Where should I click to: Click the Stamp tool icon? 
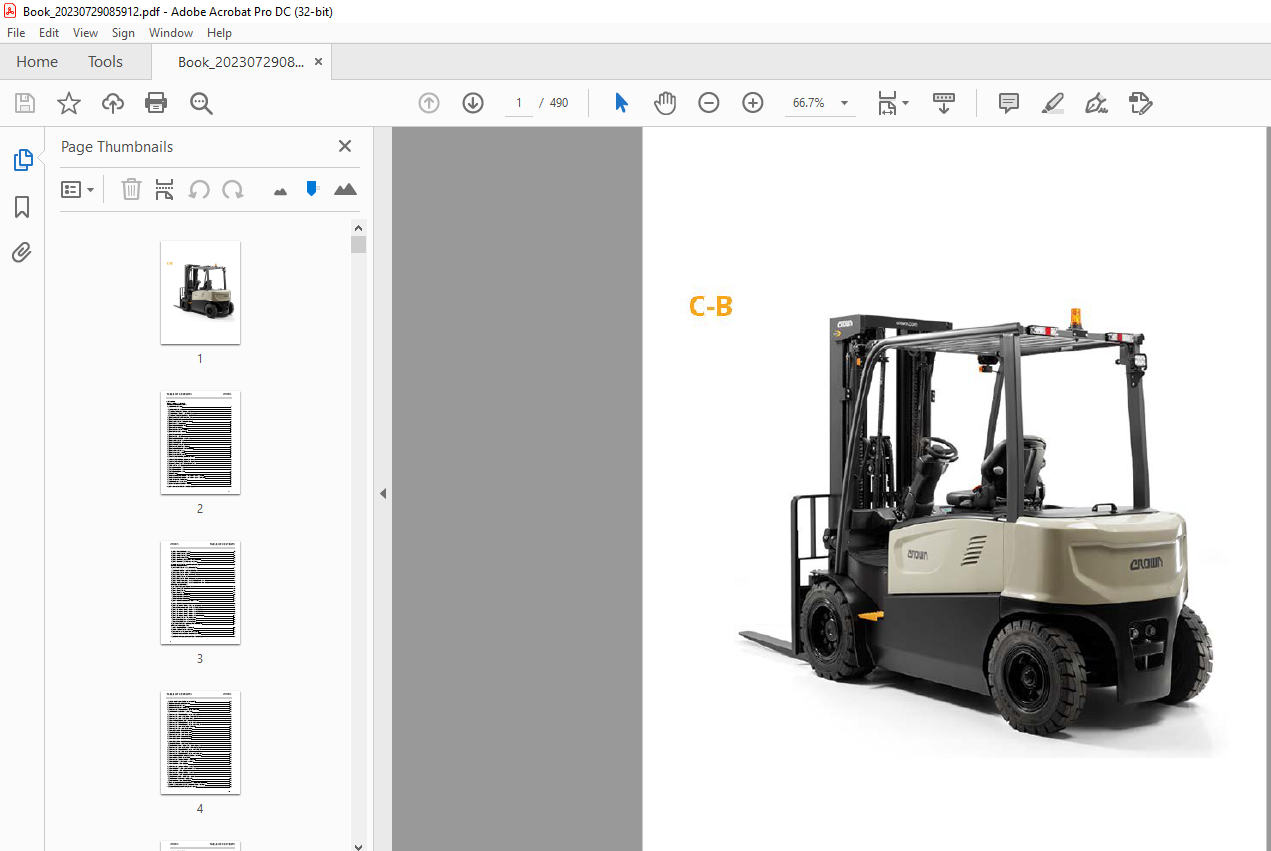coord(1140,103)
